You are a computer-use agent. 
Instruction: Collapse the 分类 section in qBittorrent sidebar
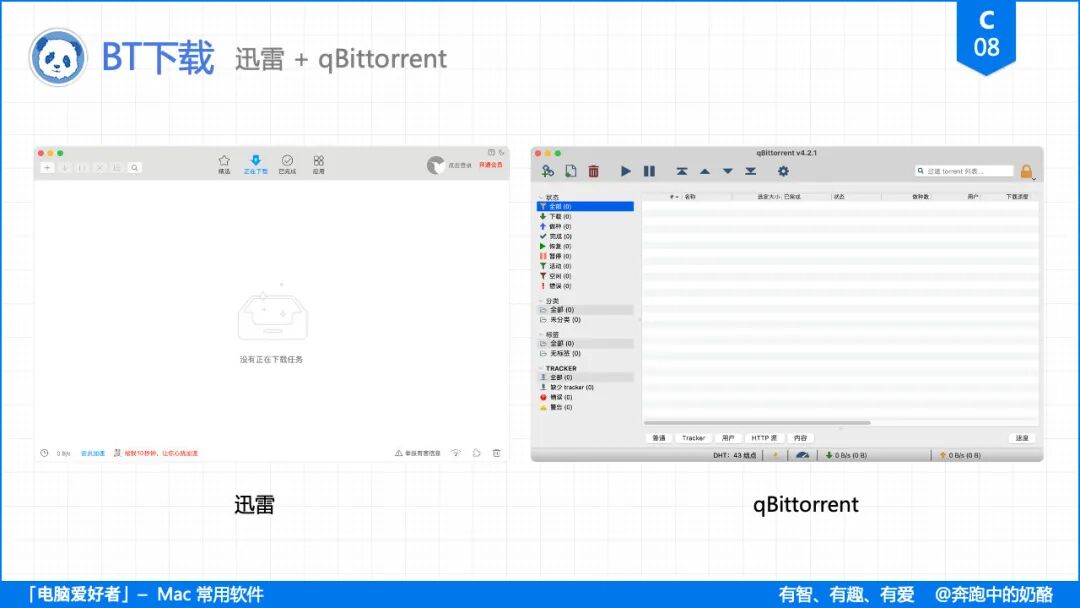click(541, 301)
